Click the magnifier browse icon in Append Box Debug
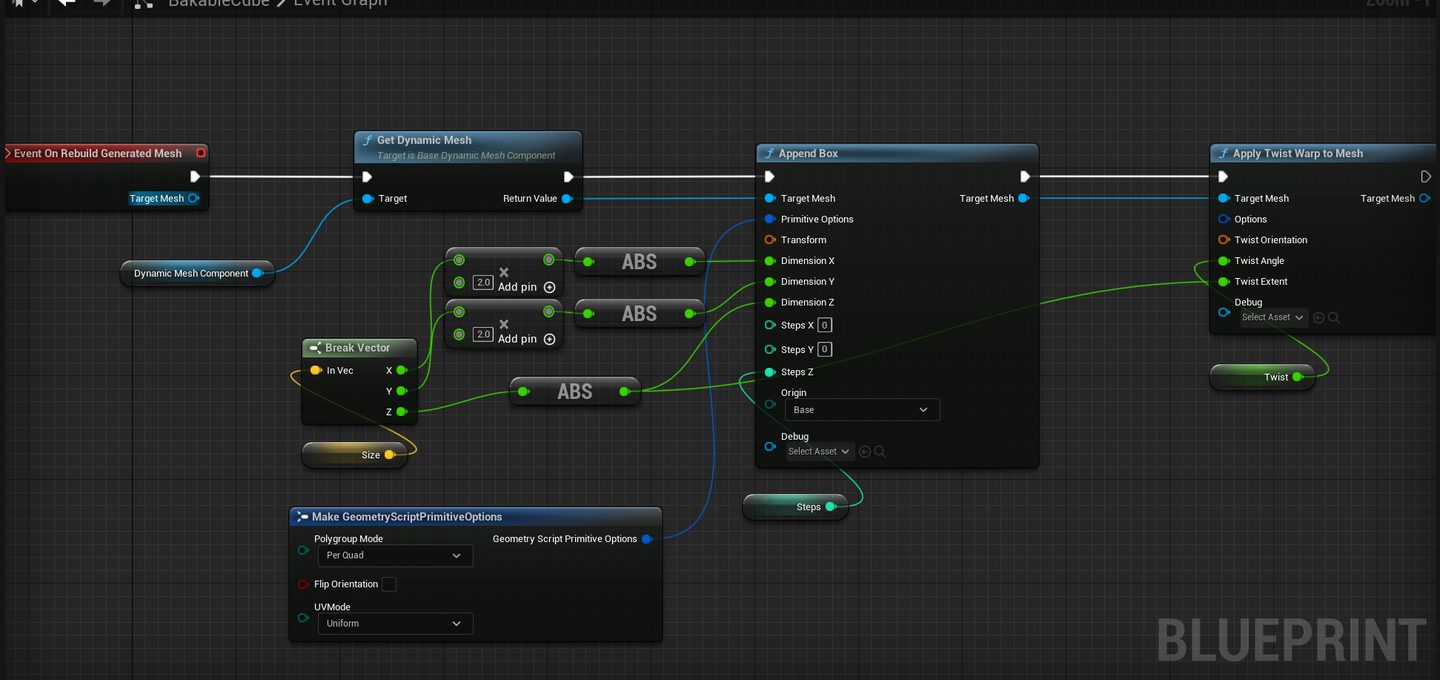 (880, 452)
